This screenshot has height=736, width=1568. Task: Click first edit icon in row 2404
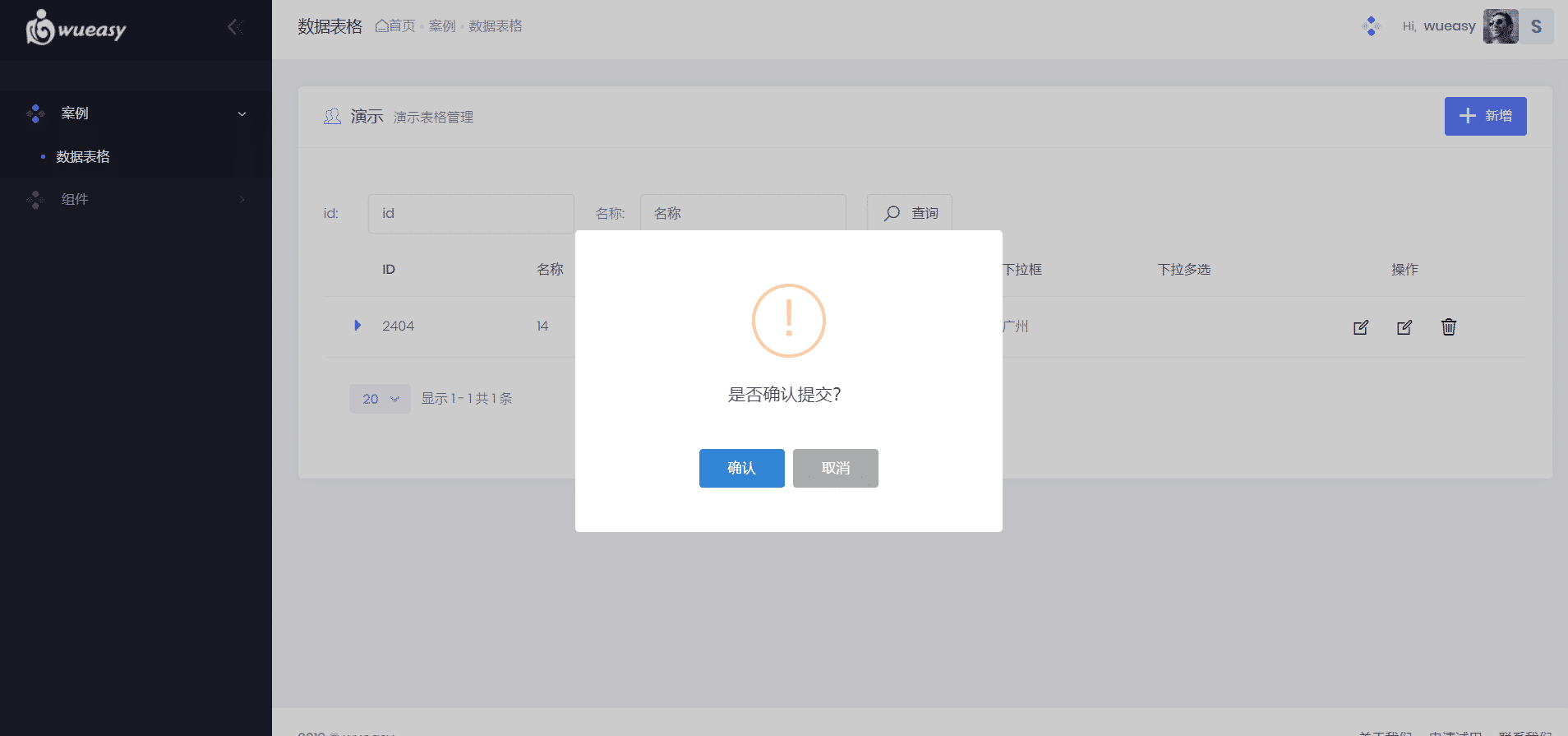(x=1361, y=327)
